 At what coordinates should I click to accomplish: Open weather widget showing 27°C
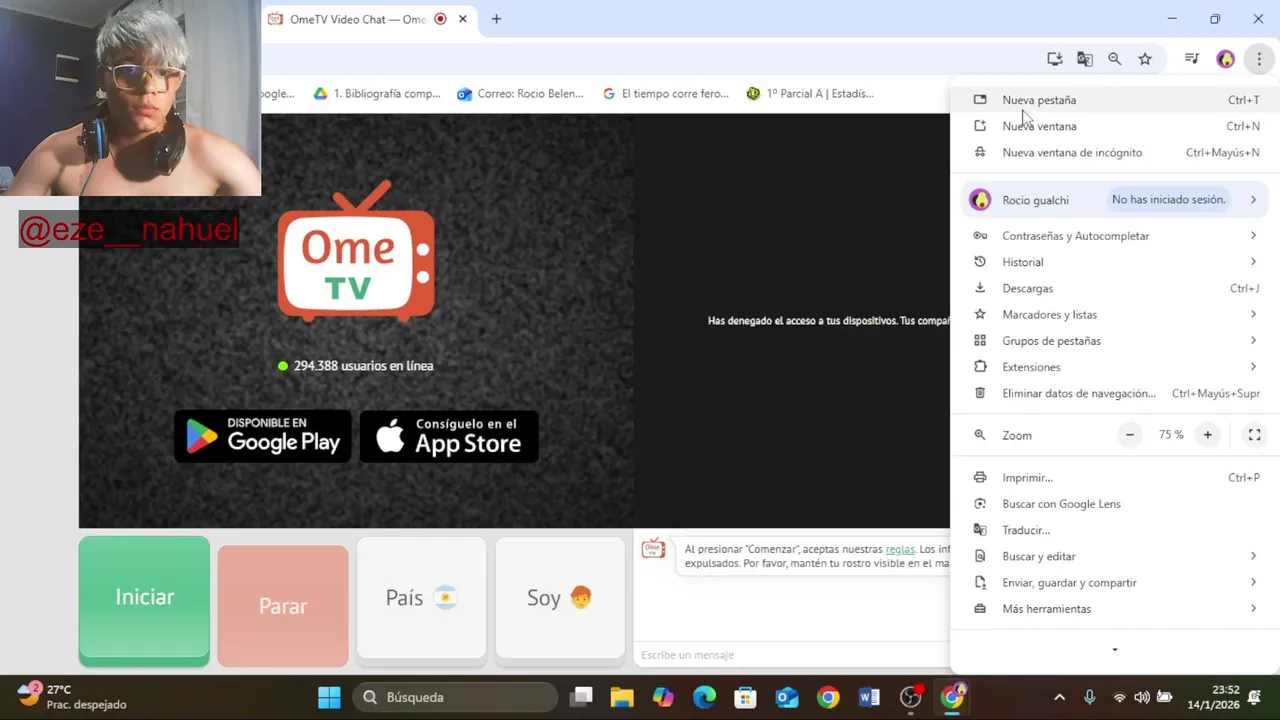click(72, 697)
